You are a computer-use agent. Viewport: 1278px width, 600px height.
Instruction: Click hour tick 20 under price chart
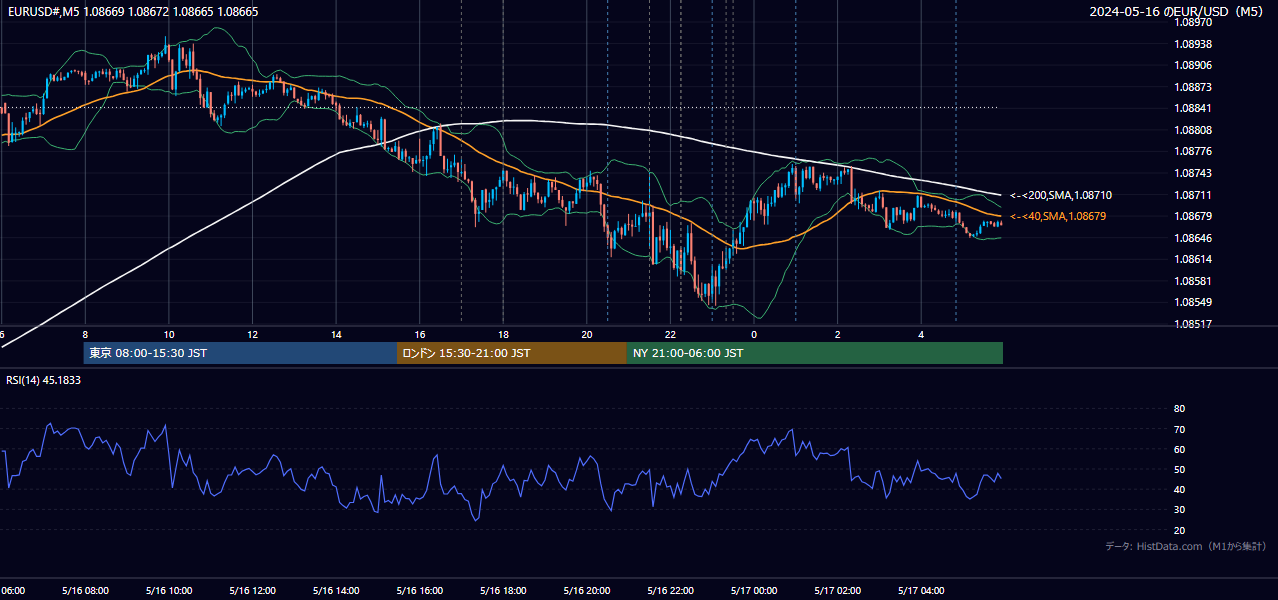coord(587,334)
